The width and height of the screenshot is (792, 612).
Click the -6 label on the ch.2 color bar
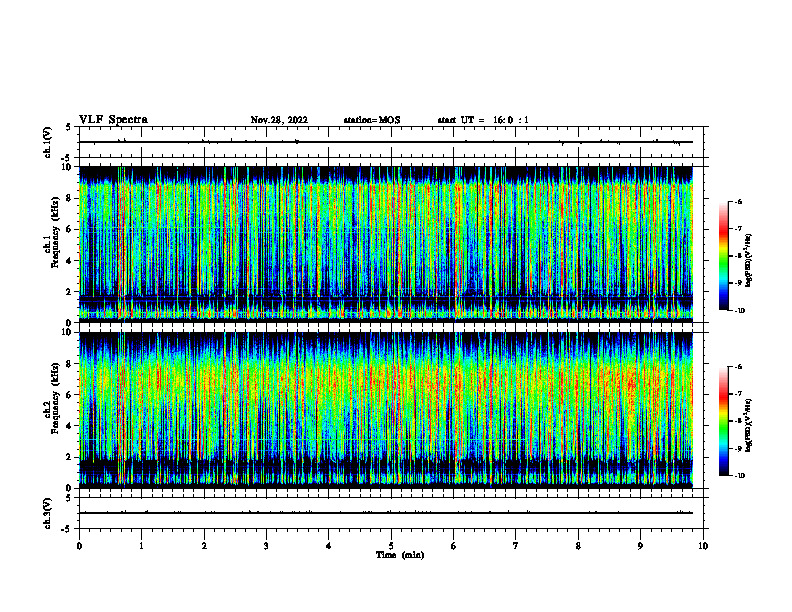738,367
